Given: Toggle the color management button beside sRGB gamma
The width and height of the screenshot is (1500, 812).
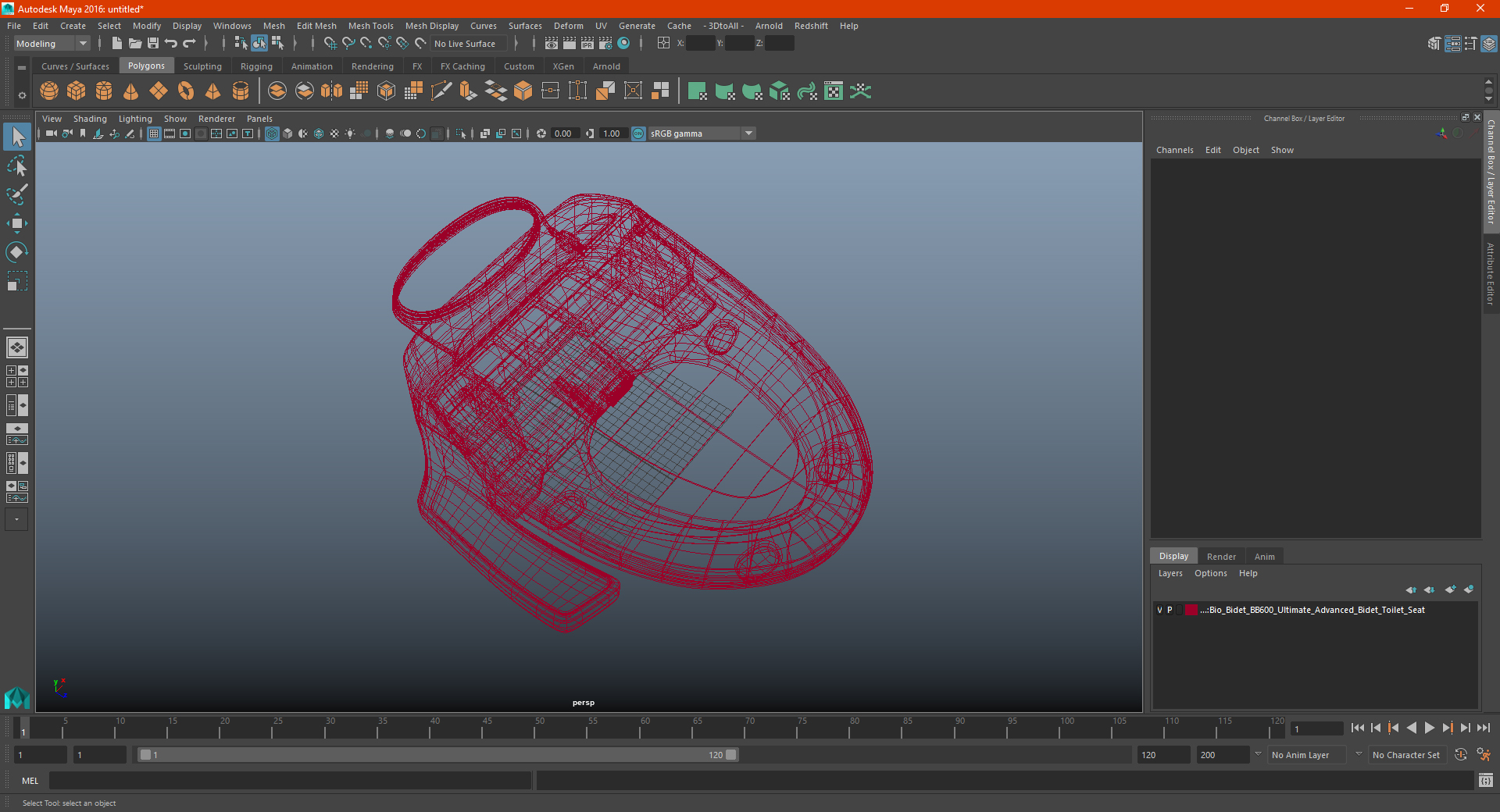Looking at the screenshot, I should tap(638, 134).
